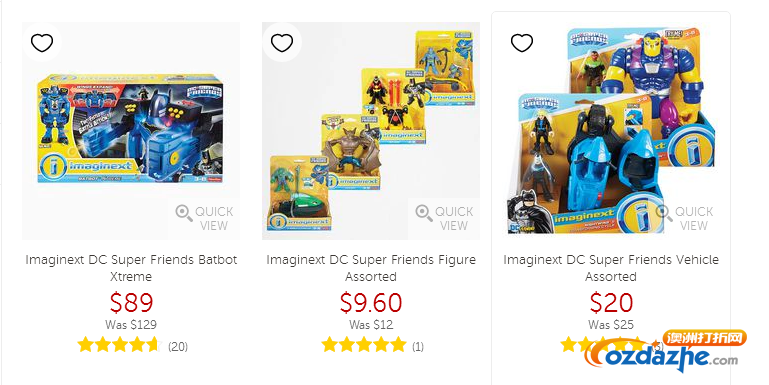Click magnifier icon on Vehicle Assorted image

coord(664,213)
